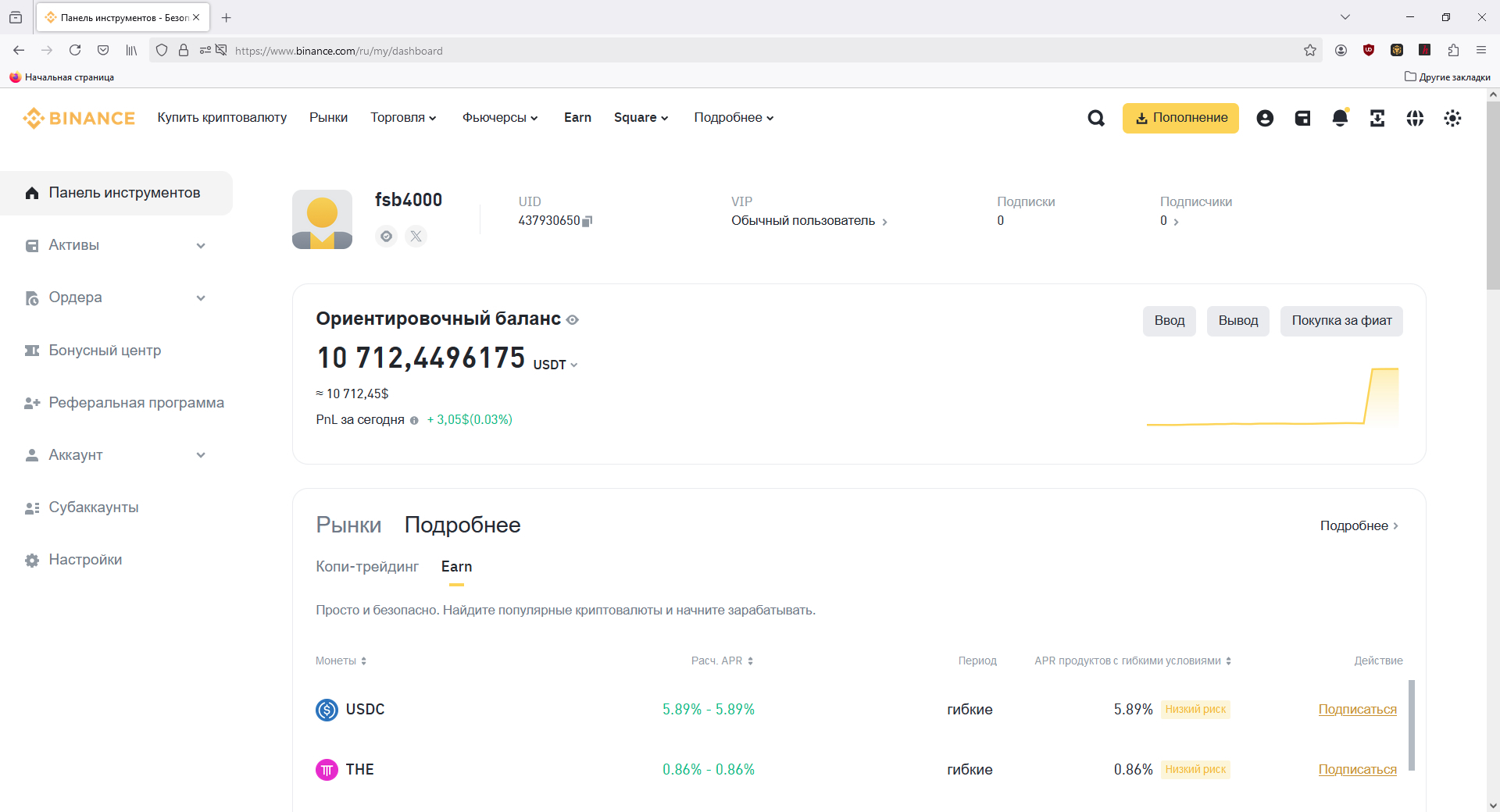Switch to the Копи-трейдинг tab
The height and width of the screenshot is (812, 1500).
[367, 567]
